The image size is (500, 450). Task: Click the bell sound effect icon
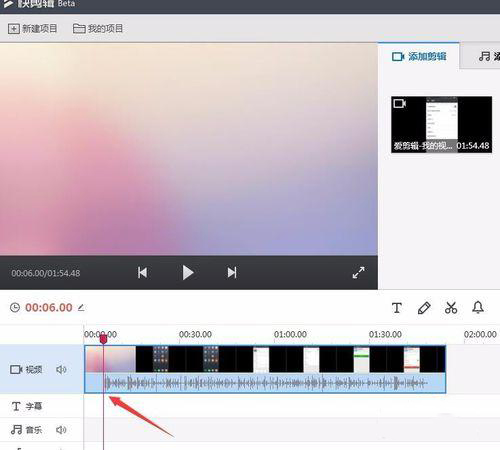(x=478, y=307)
